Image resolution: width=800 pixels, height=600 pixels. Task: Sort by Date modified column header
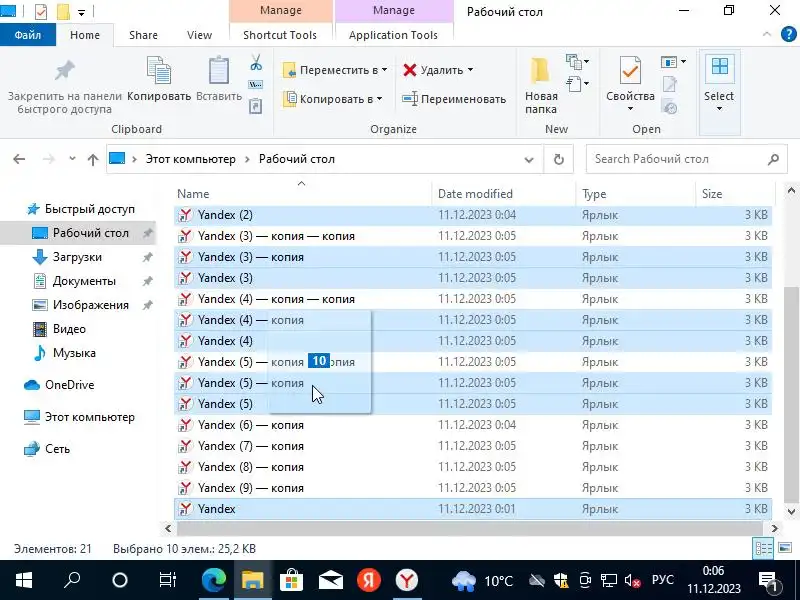[x=505, y=194]
